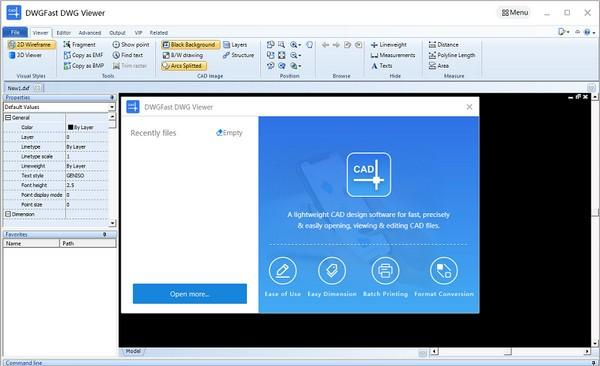Select the Color By Layer swatch value
The image size is (600, 366).
pos(87,127)
